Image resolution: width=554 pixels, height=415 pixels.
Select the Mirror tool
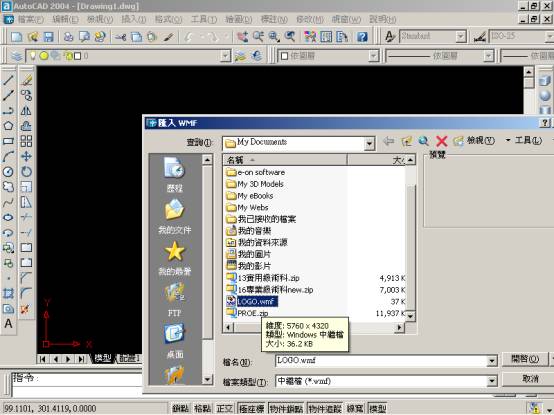coord(26,111)
